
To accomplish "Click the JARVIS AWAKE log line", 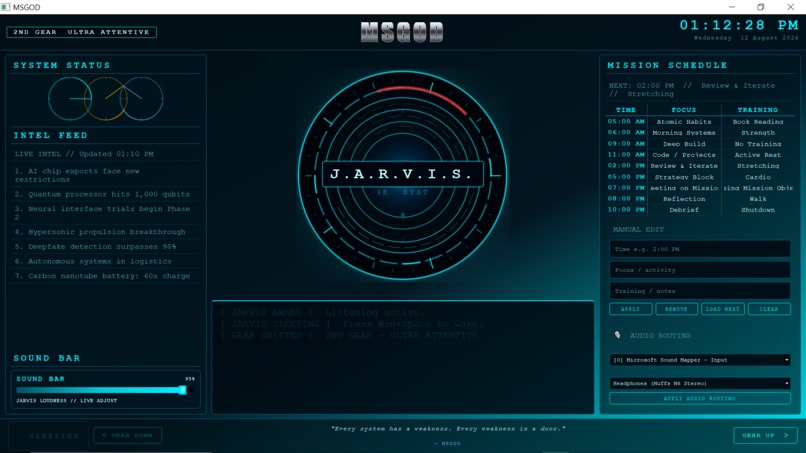I will click(322, 313).
